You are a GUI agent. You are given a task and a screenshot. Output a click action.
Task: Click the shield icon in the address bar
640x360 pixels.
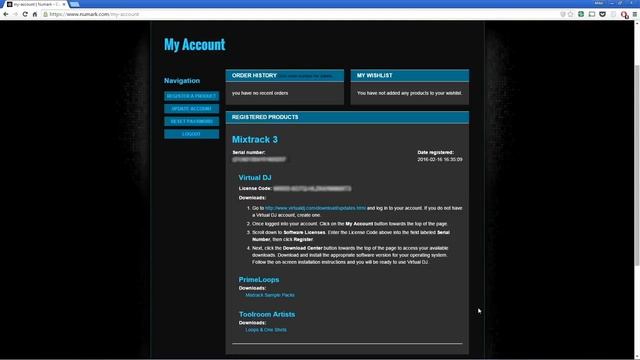pyautogui.click(x=563, y=14)
